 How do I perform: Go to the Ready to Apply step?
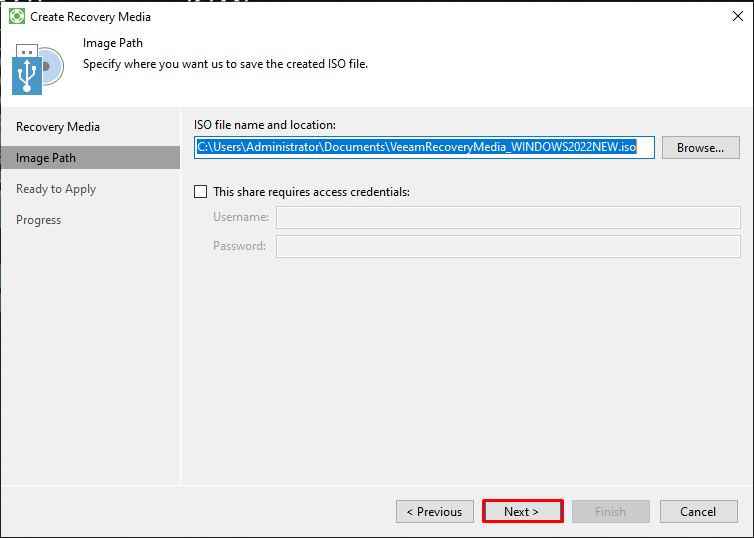point(56,189)
